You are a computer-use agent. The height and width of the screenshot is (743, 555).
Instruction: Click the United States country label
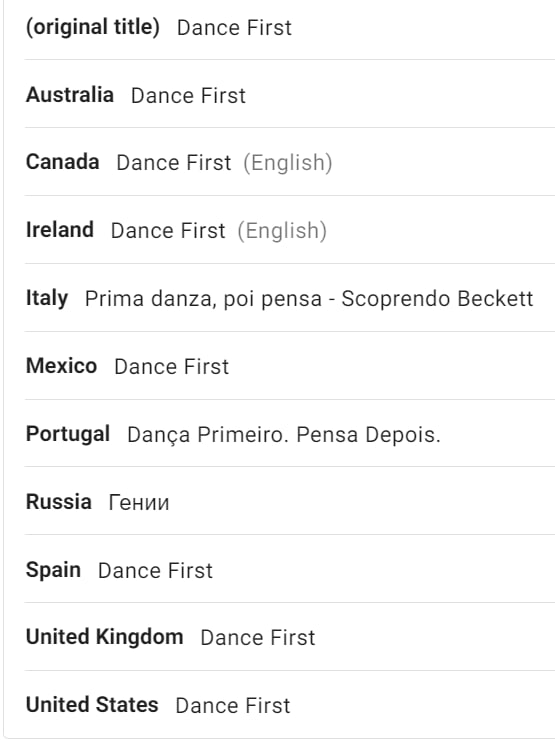point(92,705)
